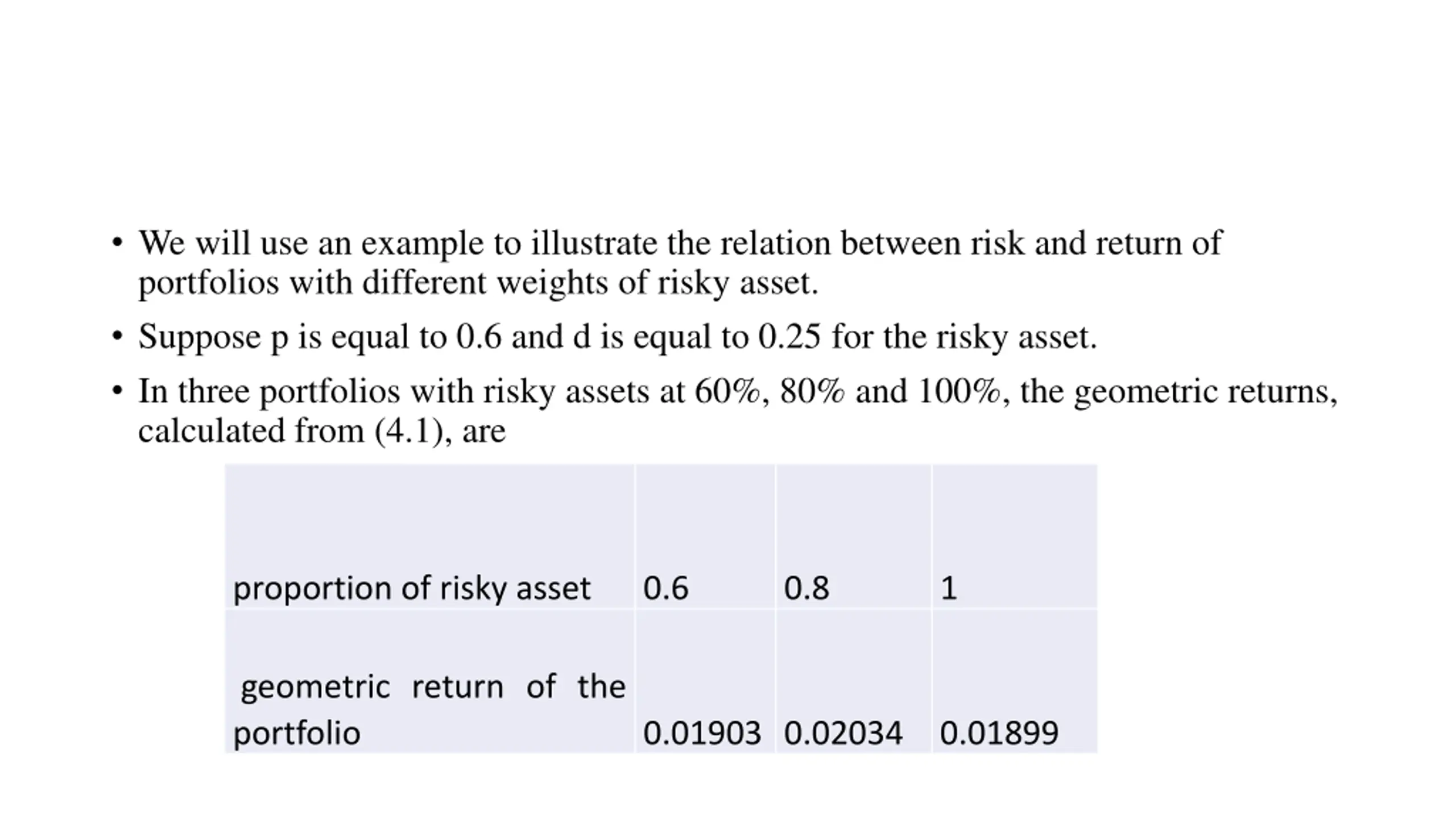Click the "100%" text in the third bullet
The image size is (1456, 819).
pyautogui.click(x=959, y=391)
